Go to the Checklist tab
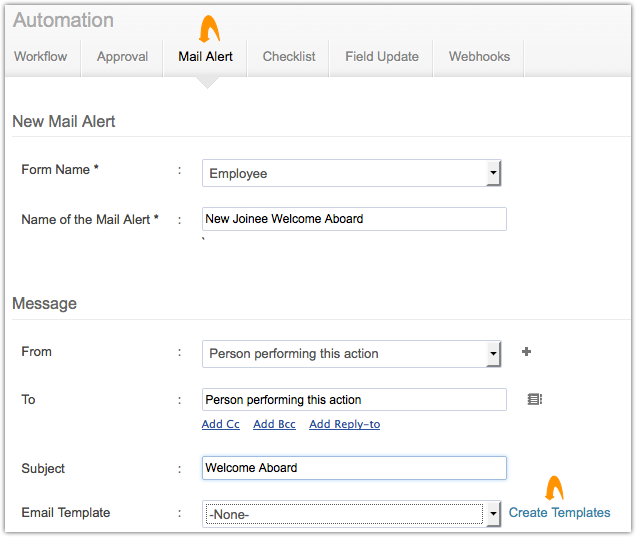 coord(288,57)
